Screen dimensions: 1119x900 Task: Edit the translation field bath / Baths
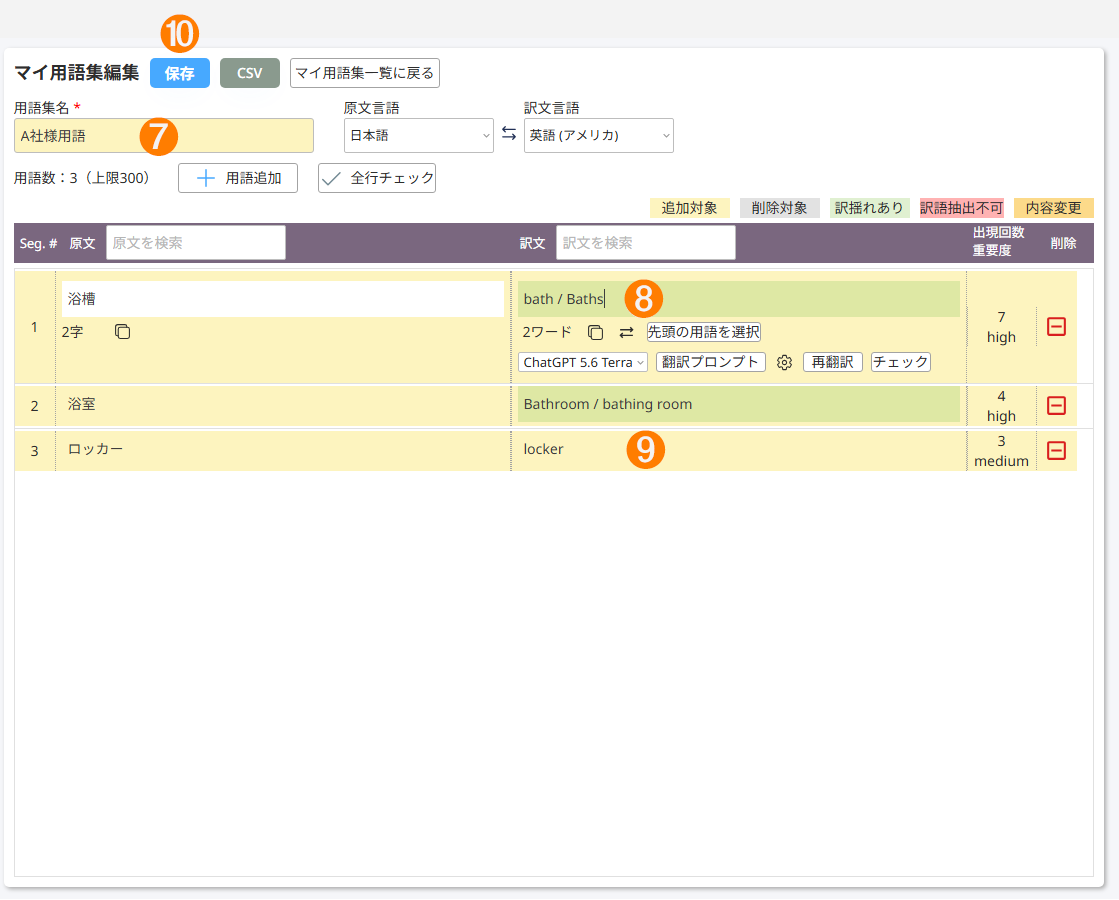pos(739,299)
